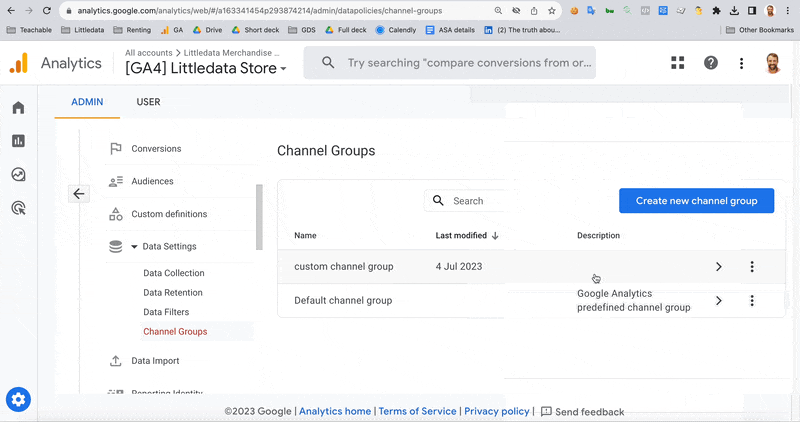Click the top Analytics search box

(449, 63)
